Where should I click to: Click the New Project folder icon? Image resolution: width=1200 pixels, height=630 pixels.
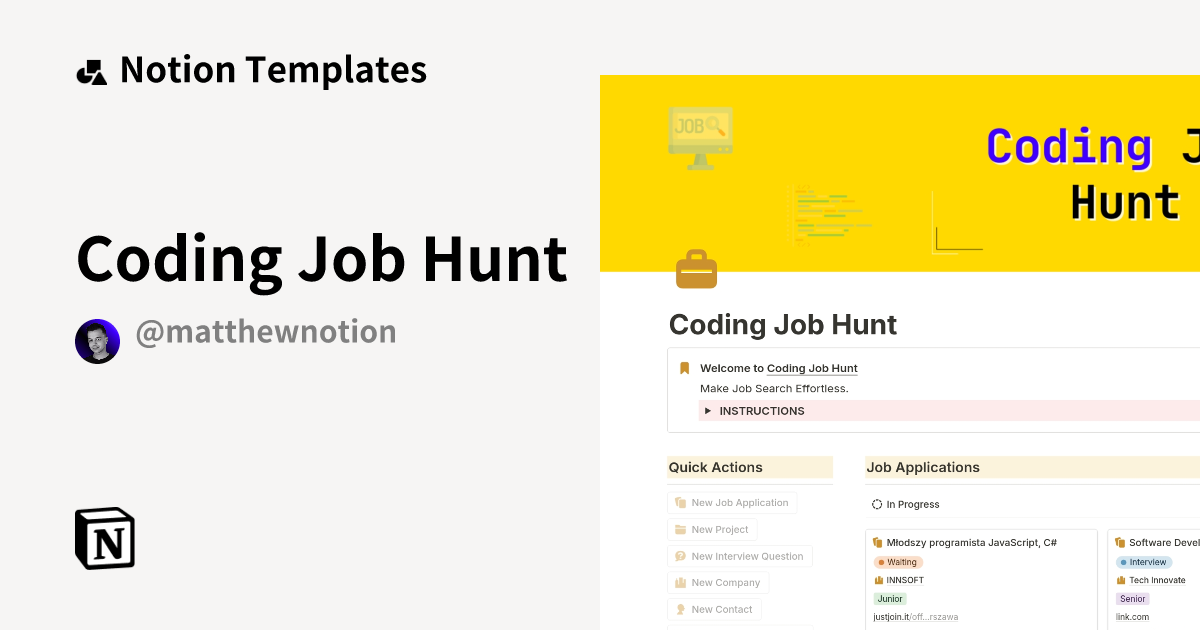click(x=679, y=529)
